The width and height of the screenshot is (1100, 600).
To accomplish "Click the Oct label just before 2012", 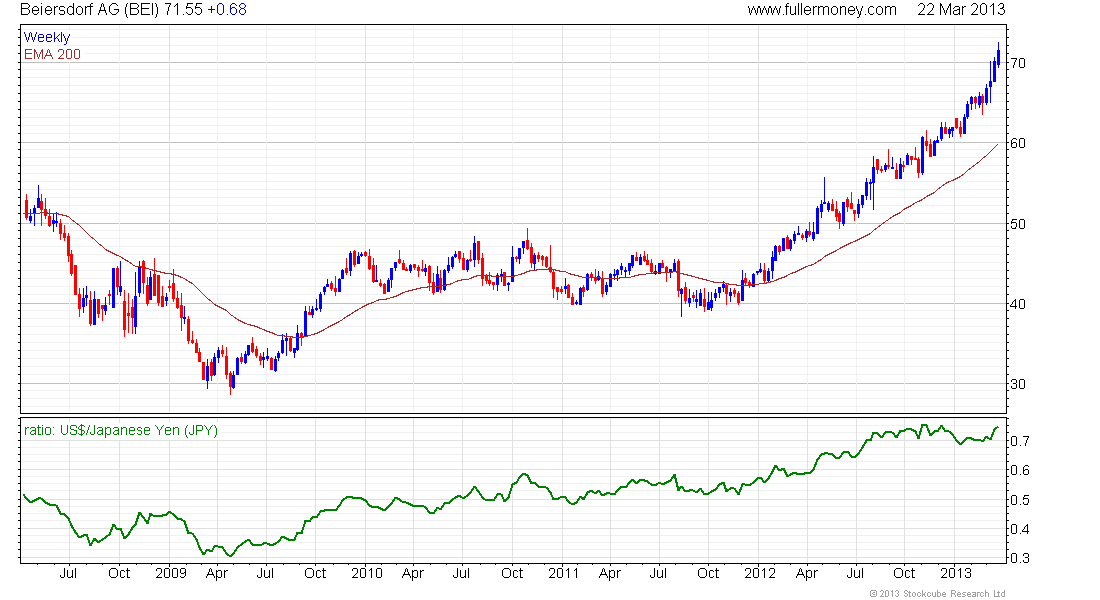I will click(x=708, y=573).
